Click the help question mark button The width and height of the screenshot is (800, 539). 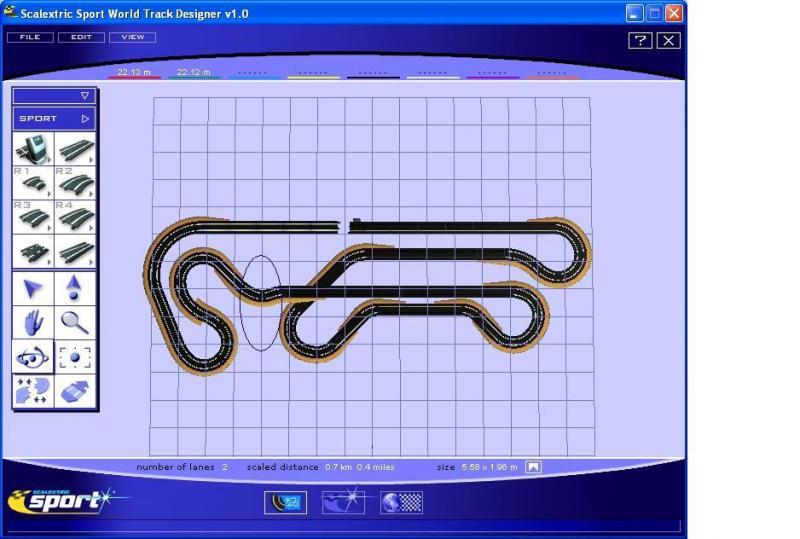coord(640,40)
